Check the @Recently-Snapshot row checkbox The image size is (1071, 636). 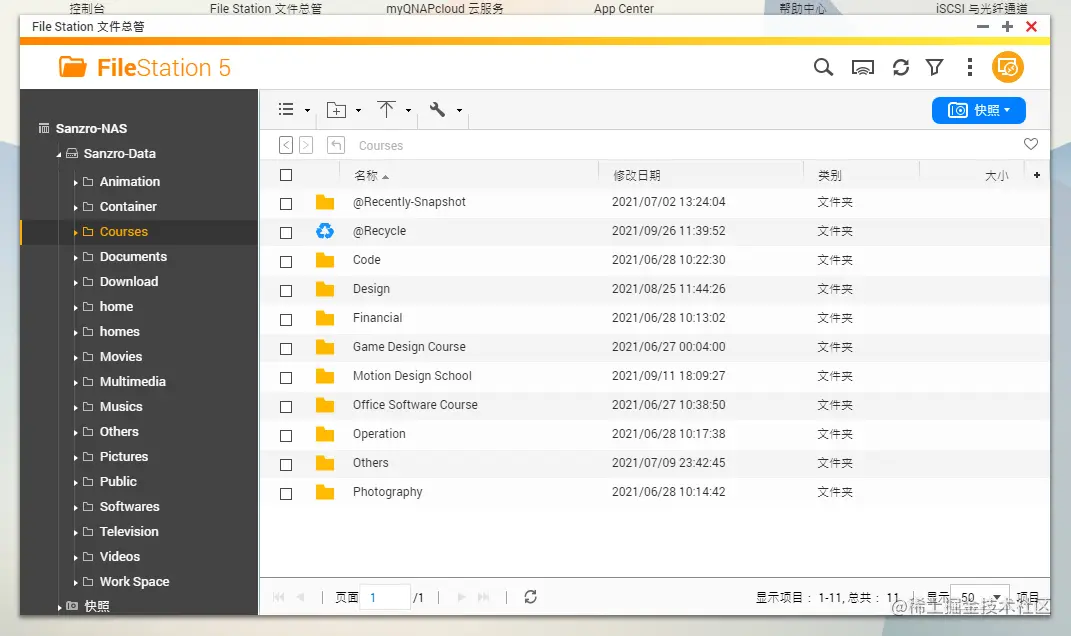coord(286,204)
